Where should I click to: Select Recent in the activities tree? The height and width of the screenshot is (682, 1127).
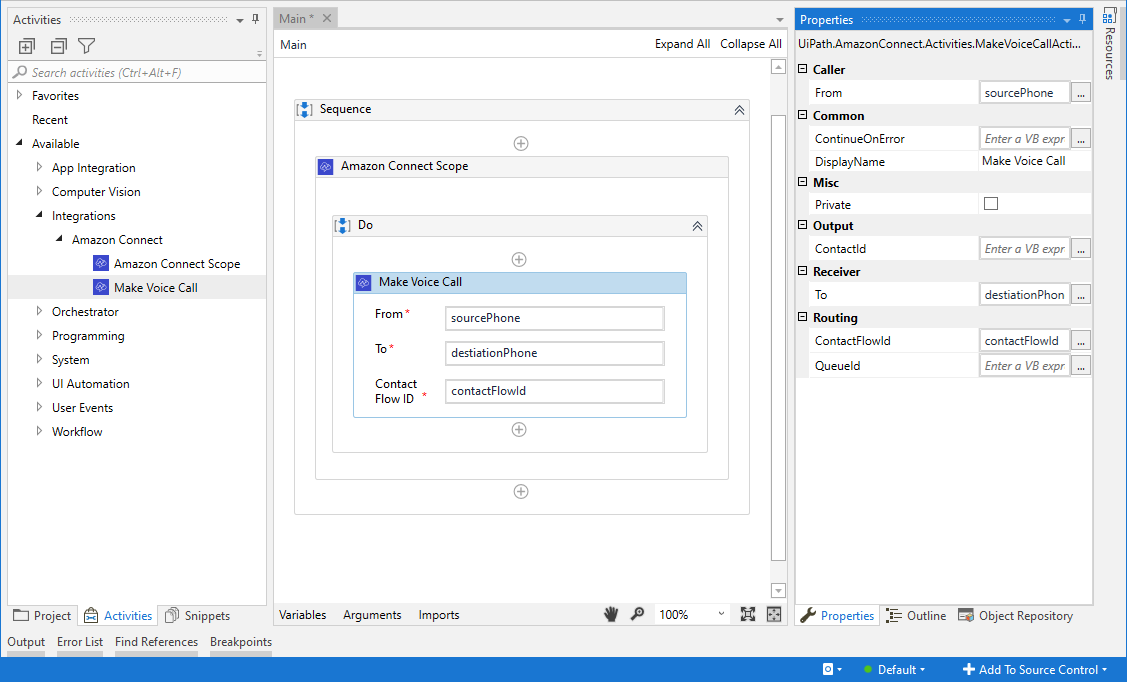pyautogui.click(x=50, y=120)
